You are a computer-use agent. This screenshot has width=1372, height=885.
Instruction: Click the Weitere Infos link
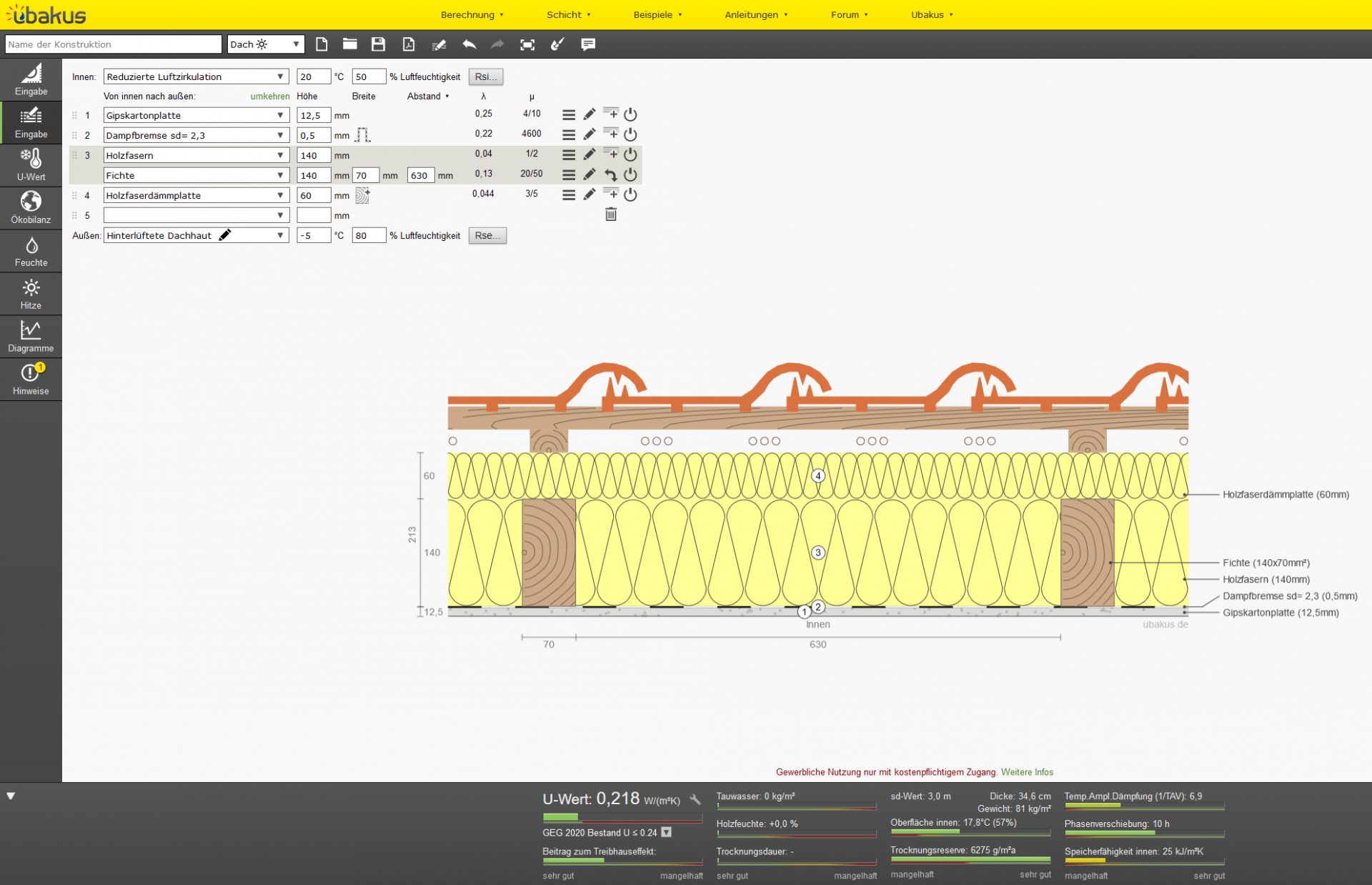tap(1027, 772)
